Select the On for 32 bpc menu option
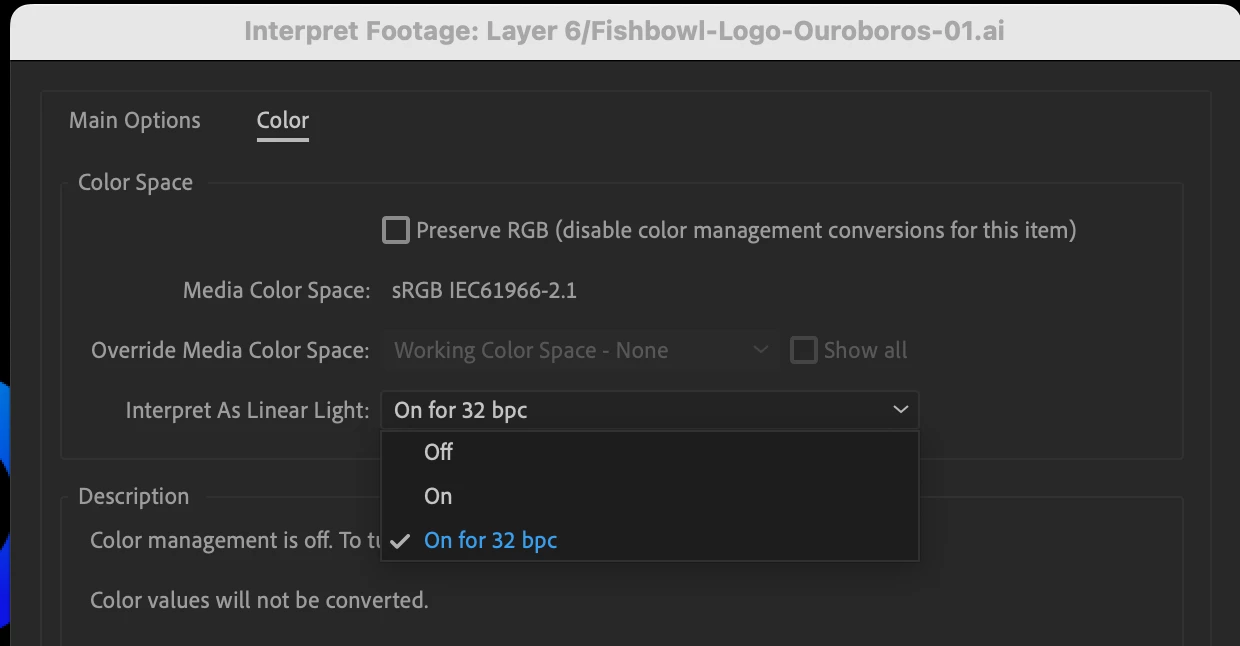 (490, 540)
